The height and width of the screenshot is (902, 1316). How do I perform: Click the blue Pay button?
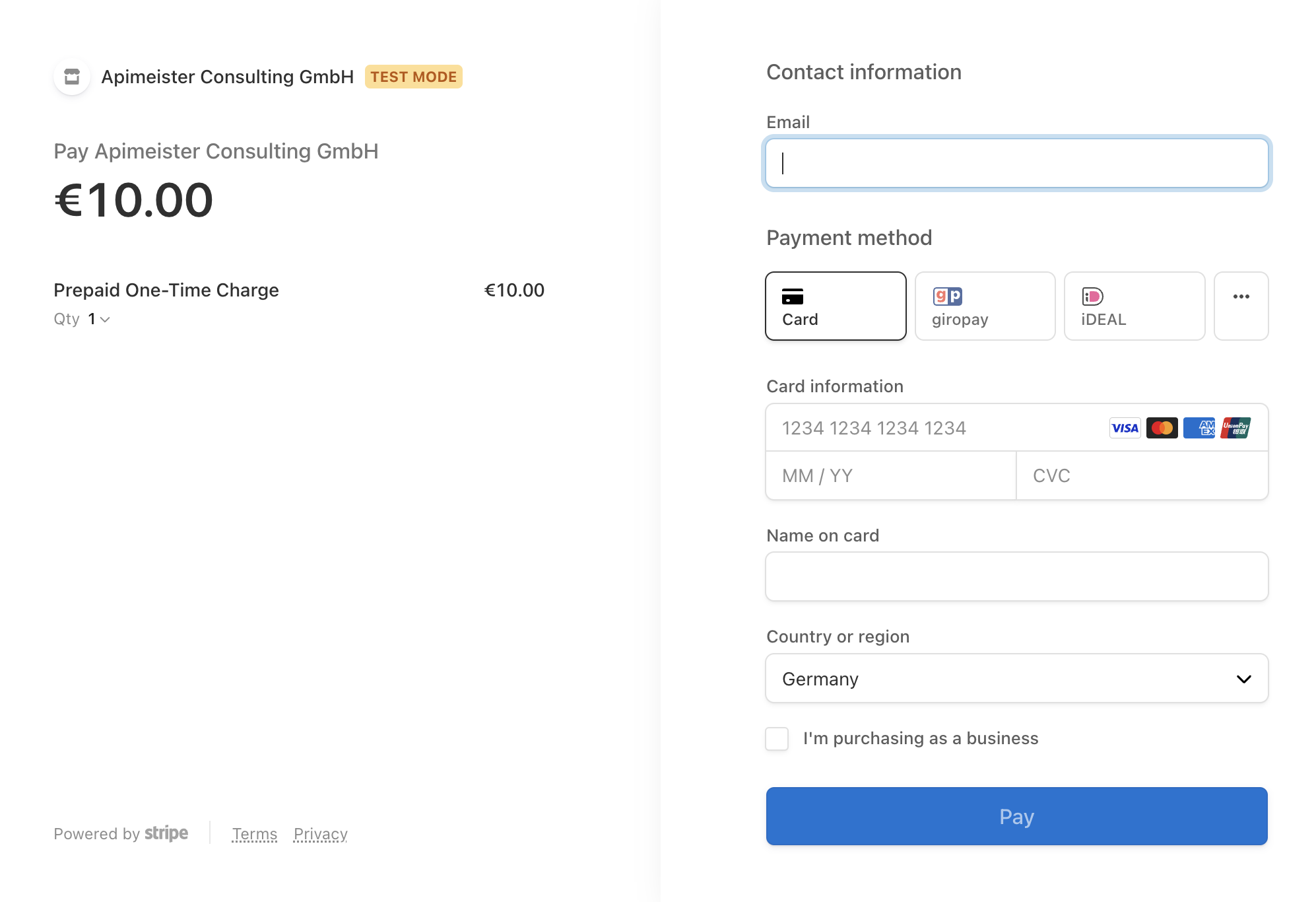pyautogui.click(x=1016, y=816)
